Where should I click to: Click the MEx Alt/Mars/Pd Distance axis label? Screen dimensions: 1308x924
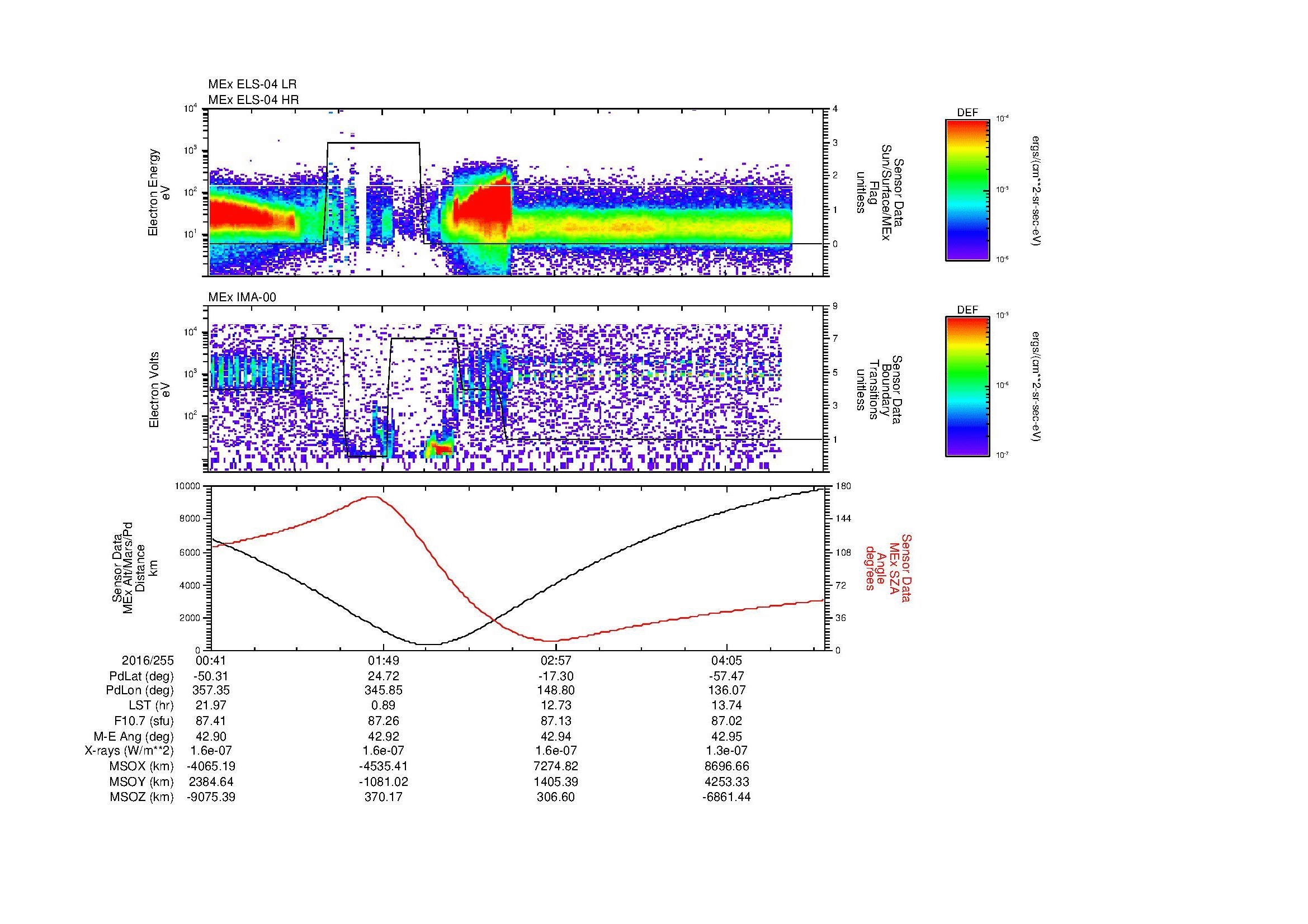click(129, 567)
